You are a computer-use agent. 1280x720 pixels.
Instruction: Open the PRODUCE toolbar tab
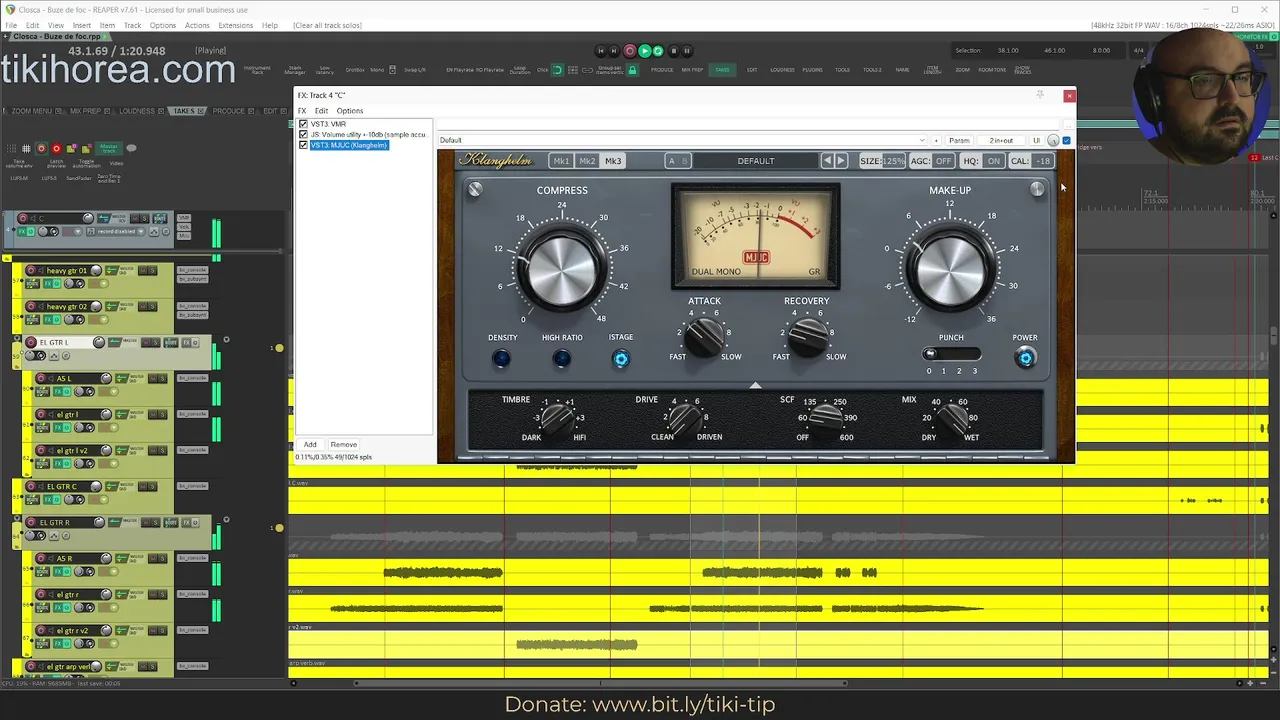click(662, 70)
